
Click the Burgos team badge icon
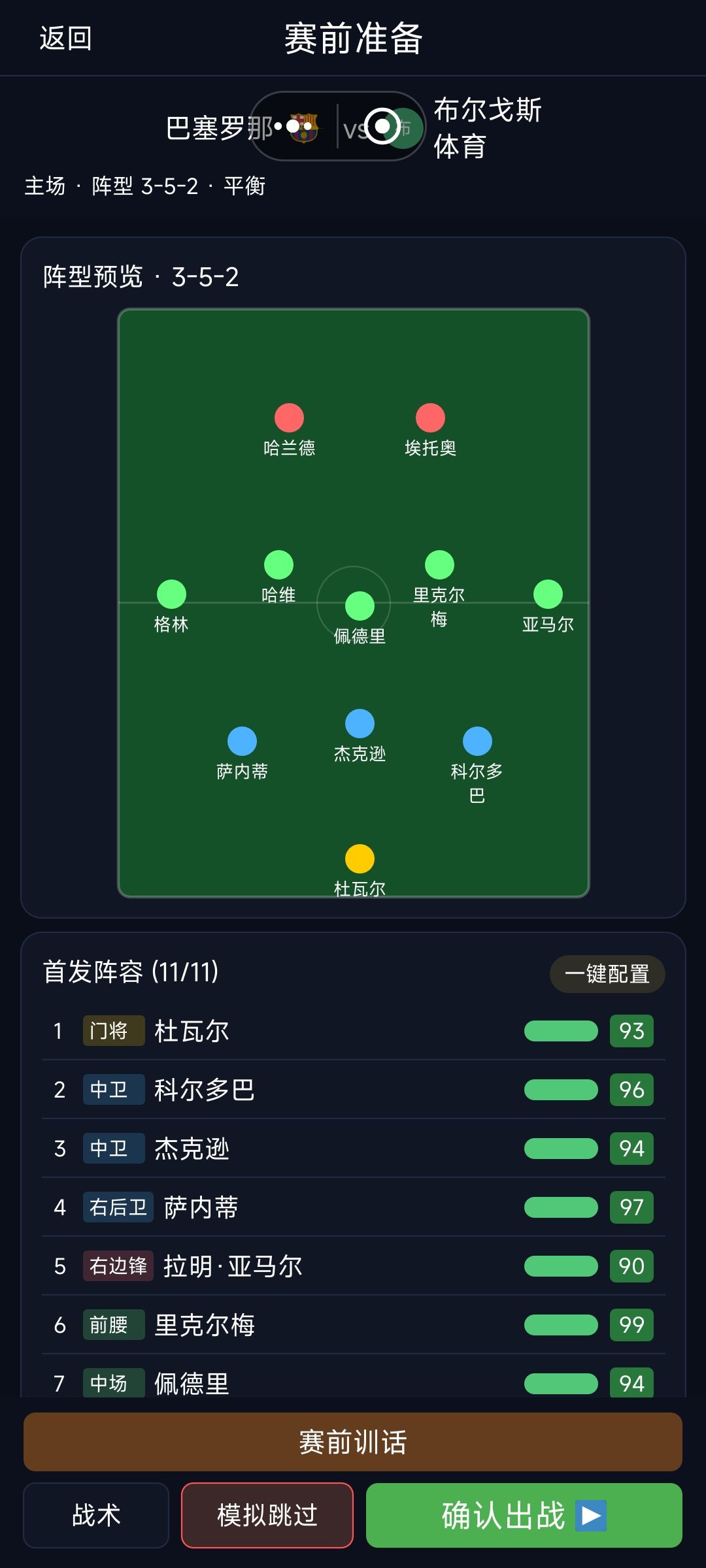(x=403, y=127)
